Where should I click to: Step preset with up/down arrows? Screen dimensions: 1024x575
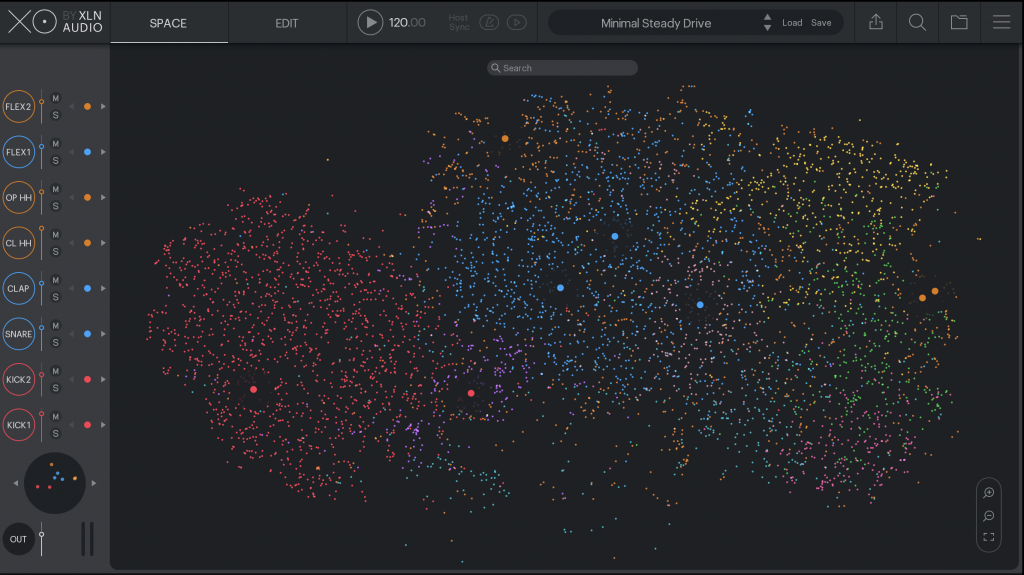(767, 23)
